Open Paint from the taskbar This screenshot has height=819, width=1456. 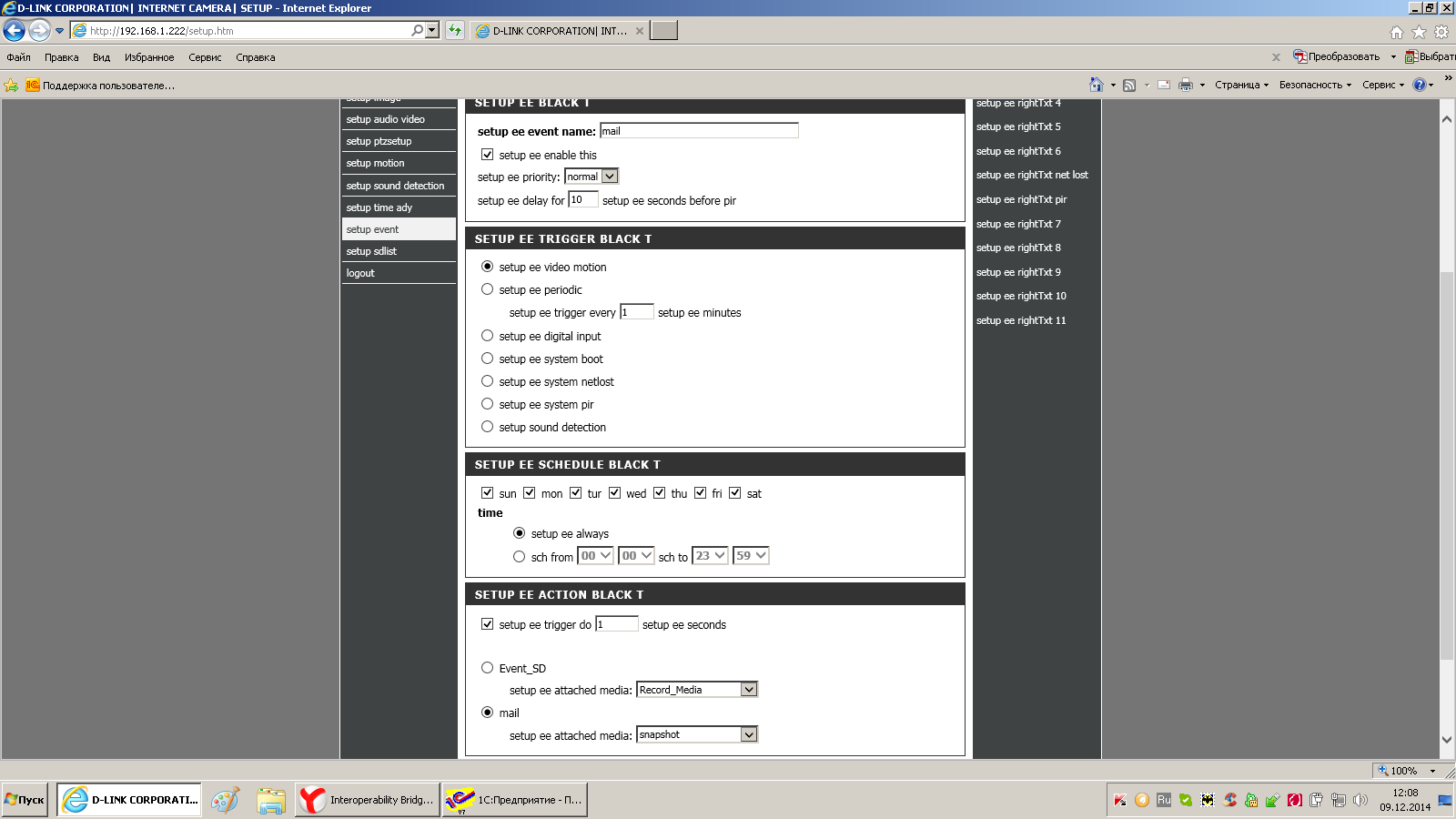tap(225, 800)
